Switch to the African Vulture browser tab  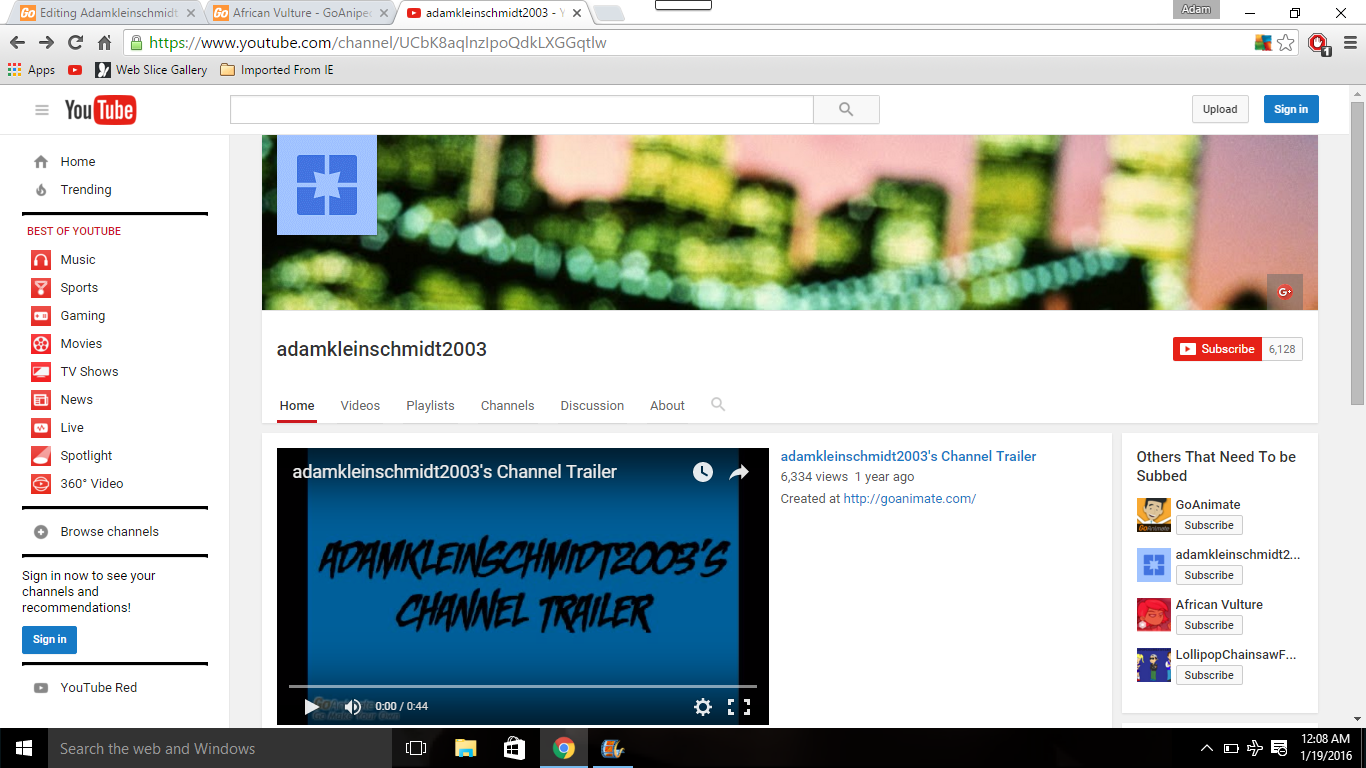point(299,13)
